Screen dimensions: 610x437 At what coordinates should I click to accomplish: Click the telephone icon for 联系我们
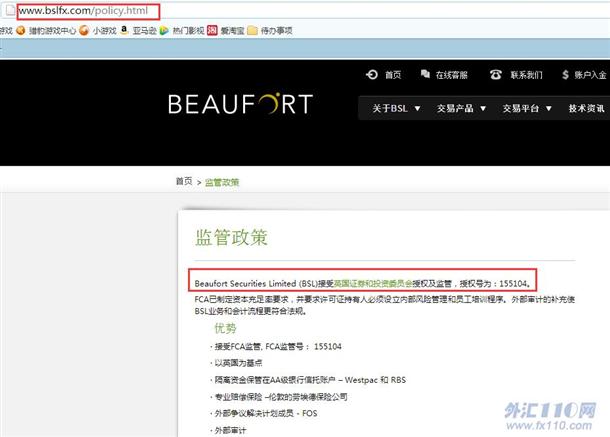pyautogui.click(x=495, y=74)
